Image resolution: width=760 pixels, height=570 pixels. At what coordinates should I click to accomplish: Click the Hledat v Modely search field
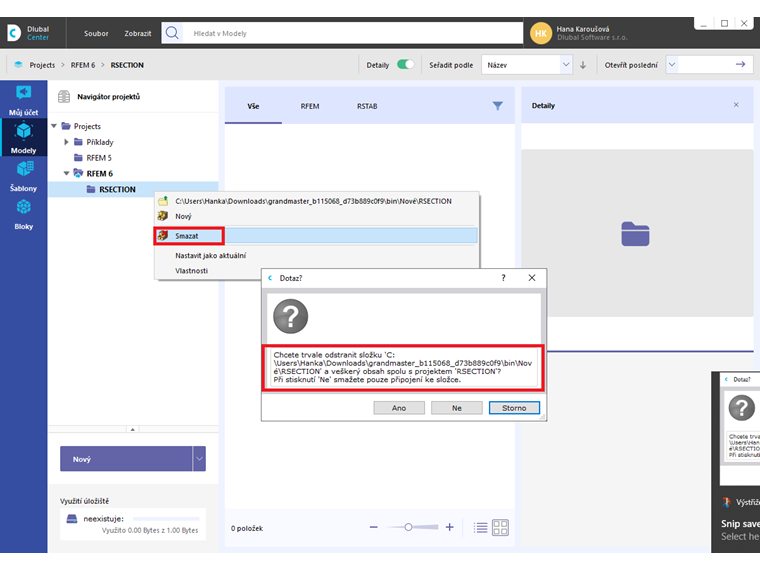point(353,33)
